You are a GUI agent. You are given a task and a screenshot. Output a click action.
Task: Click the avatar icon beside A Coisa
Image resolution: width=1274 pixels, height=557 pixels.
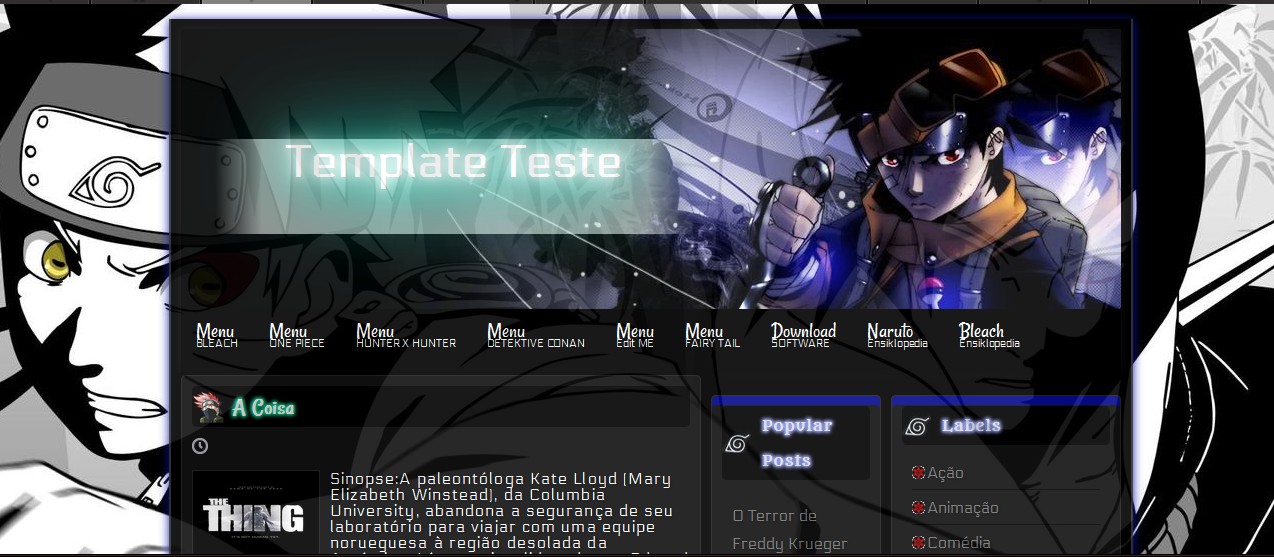(208, 408)
